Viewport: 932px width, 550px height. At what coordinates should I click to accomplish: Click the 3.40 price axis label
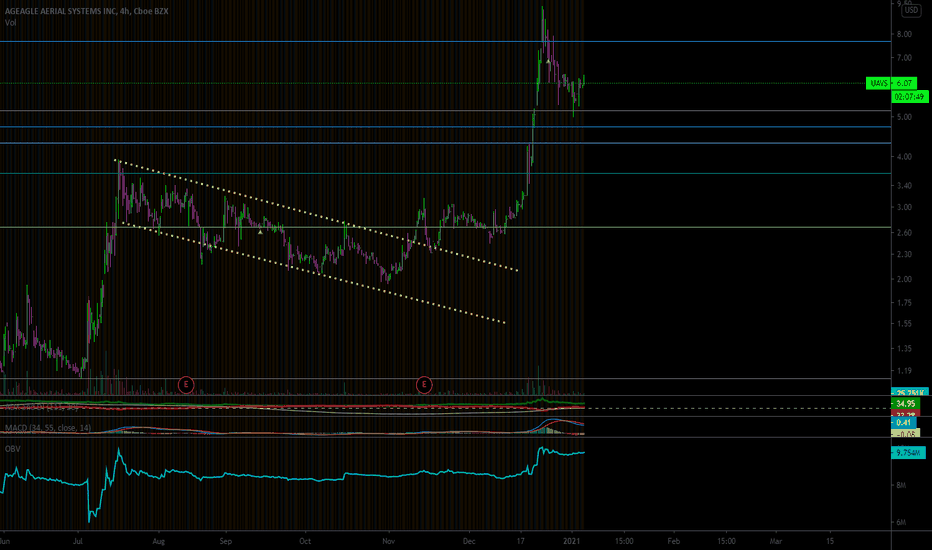pos(904,186)
